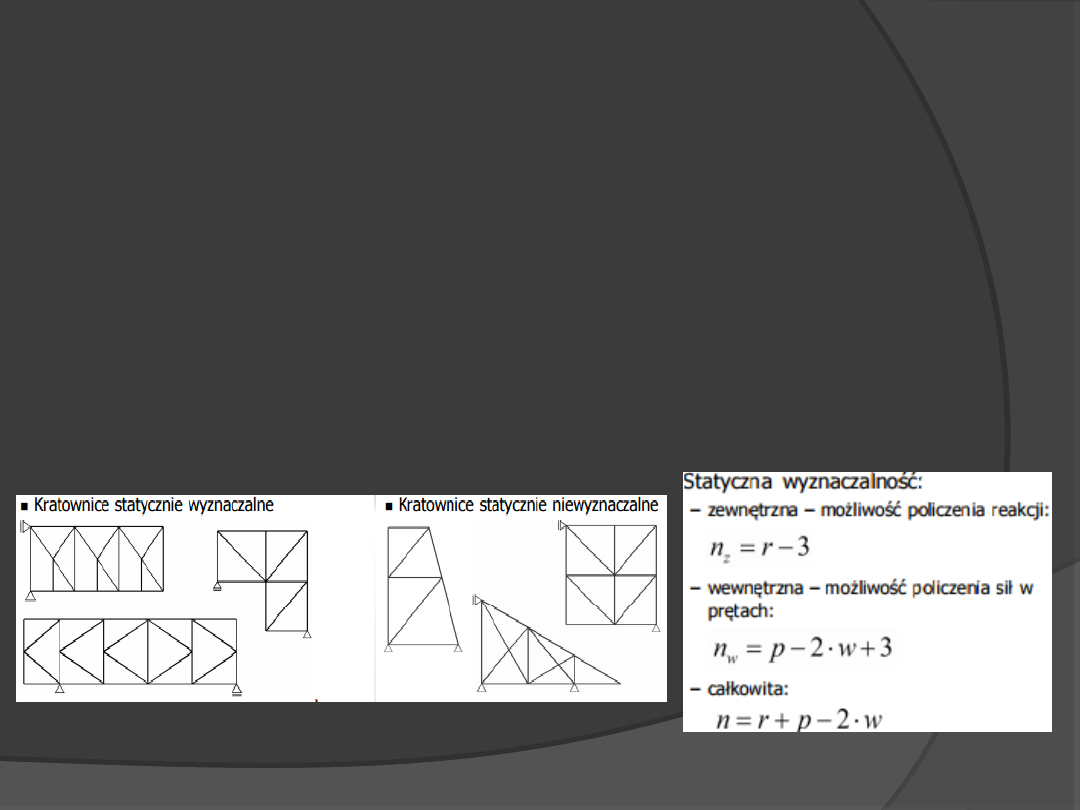Click the bullet square before "Kratownice statycznie niewyznaczalne"
Image resolution: width=1080 pixels, height=810 pixels.
click(x=389, y=506)
